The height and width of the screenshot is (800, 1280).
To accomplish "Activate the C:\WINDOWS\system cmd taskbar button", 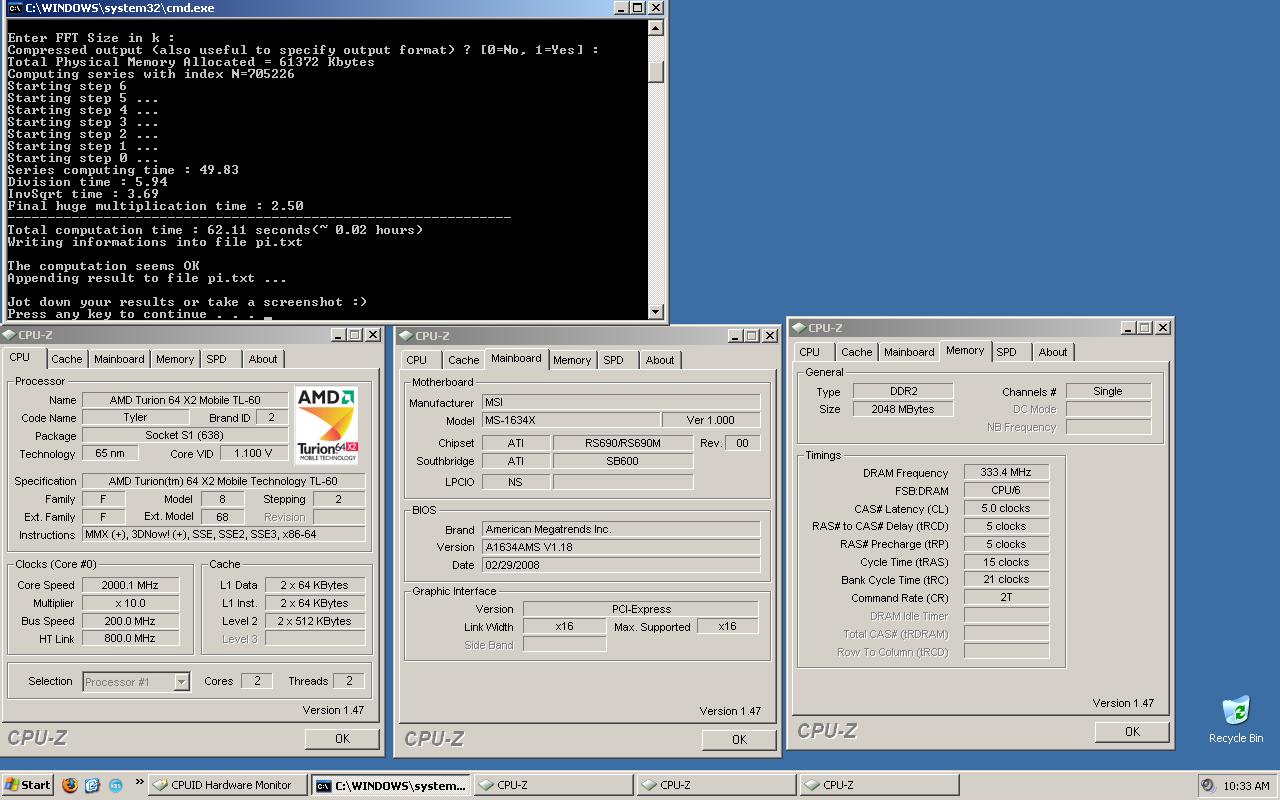I will (x=390, y=785).
